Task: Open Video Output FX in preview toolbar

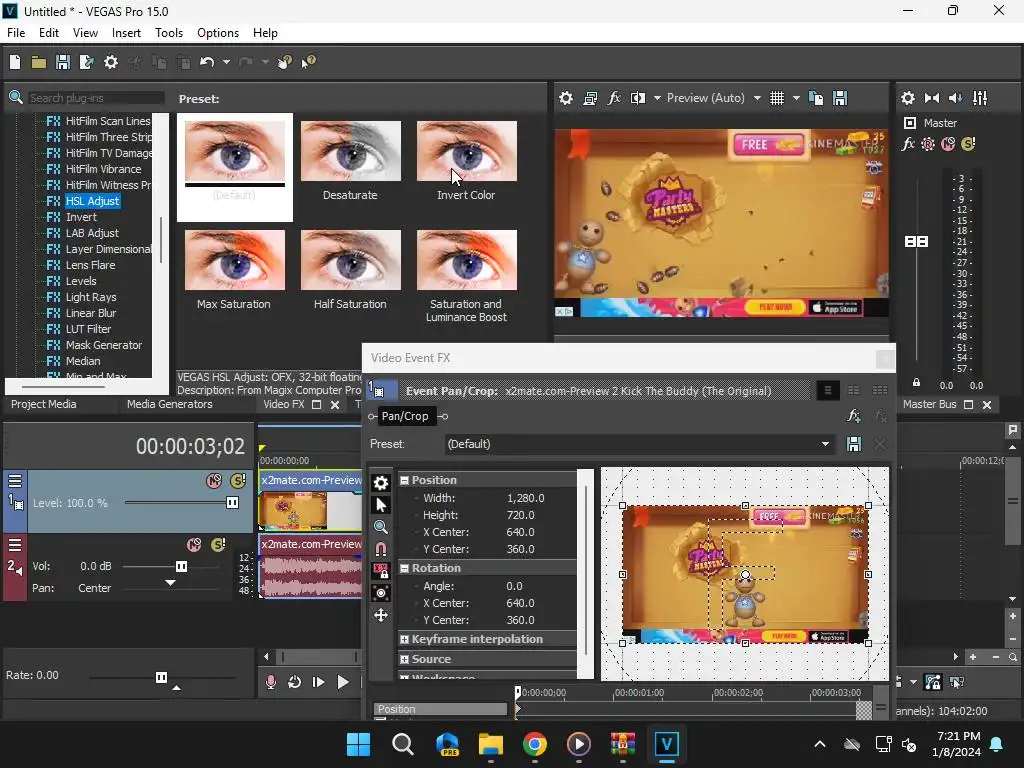Action: pyautogui.click(x=614, y=98)
